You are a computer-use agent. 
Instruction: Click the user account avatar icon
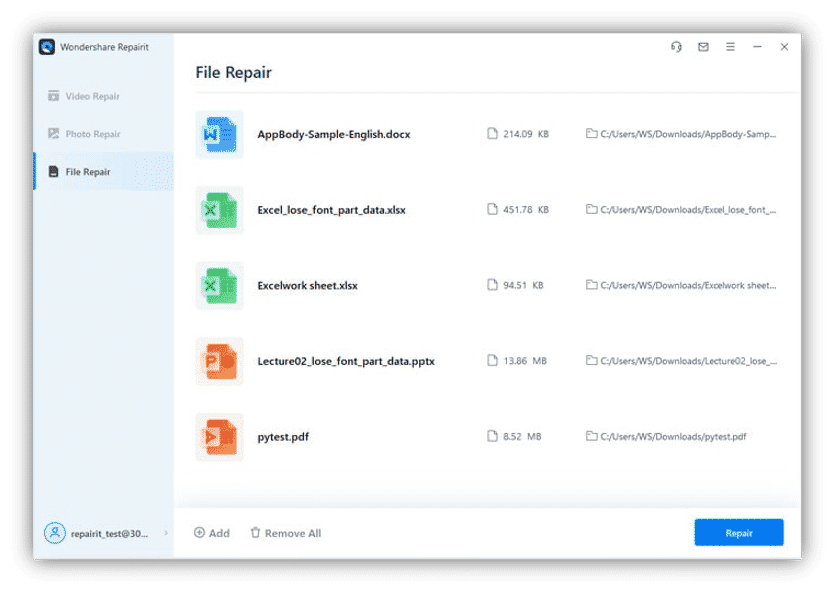(x=54, y=533)
